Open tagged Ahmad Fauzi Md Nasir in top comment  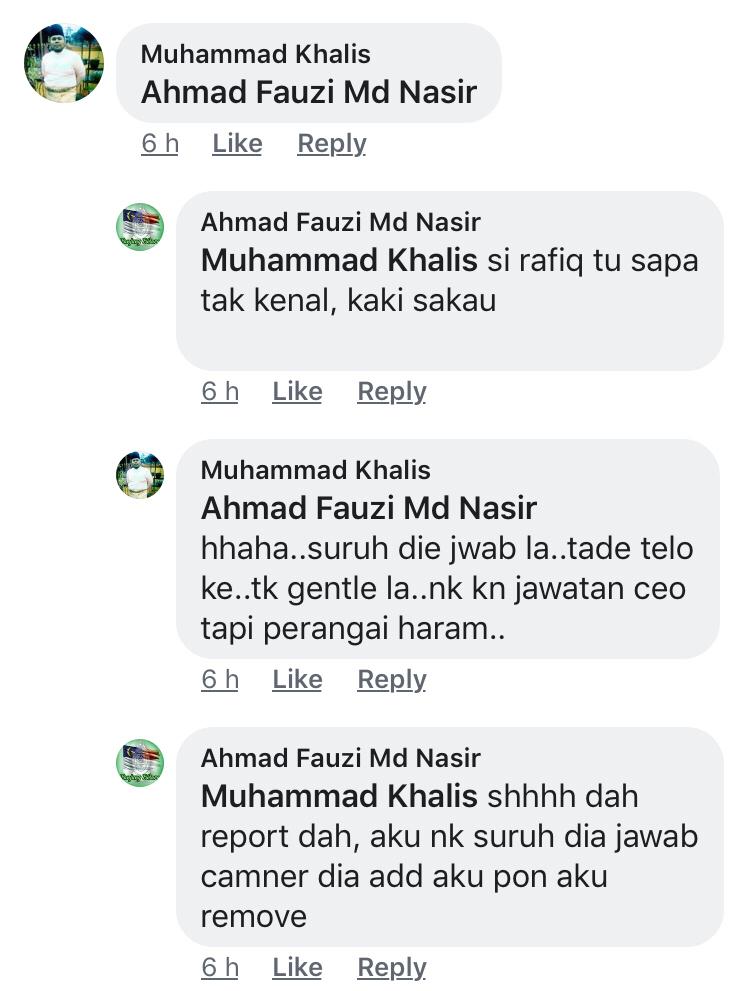click(x=308, y=92)
